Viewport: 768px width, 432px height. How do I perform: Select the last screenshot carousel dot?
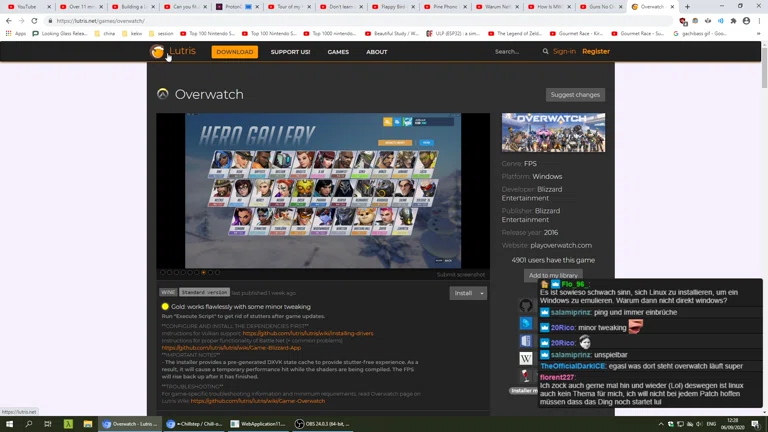[x=217, y=272]
